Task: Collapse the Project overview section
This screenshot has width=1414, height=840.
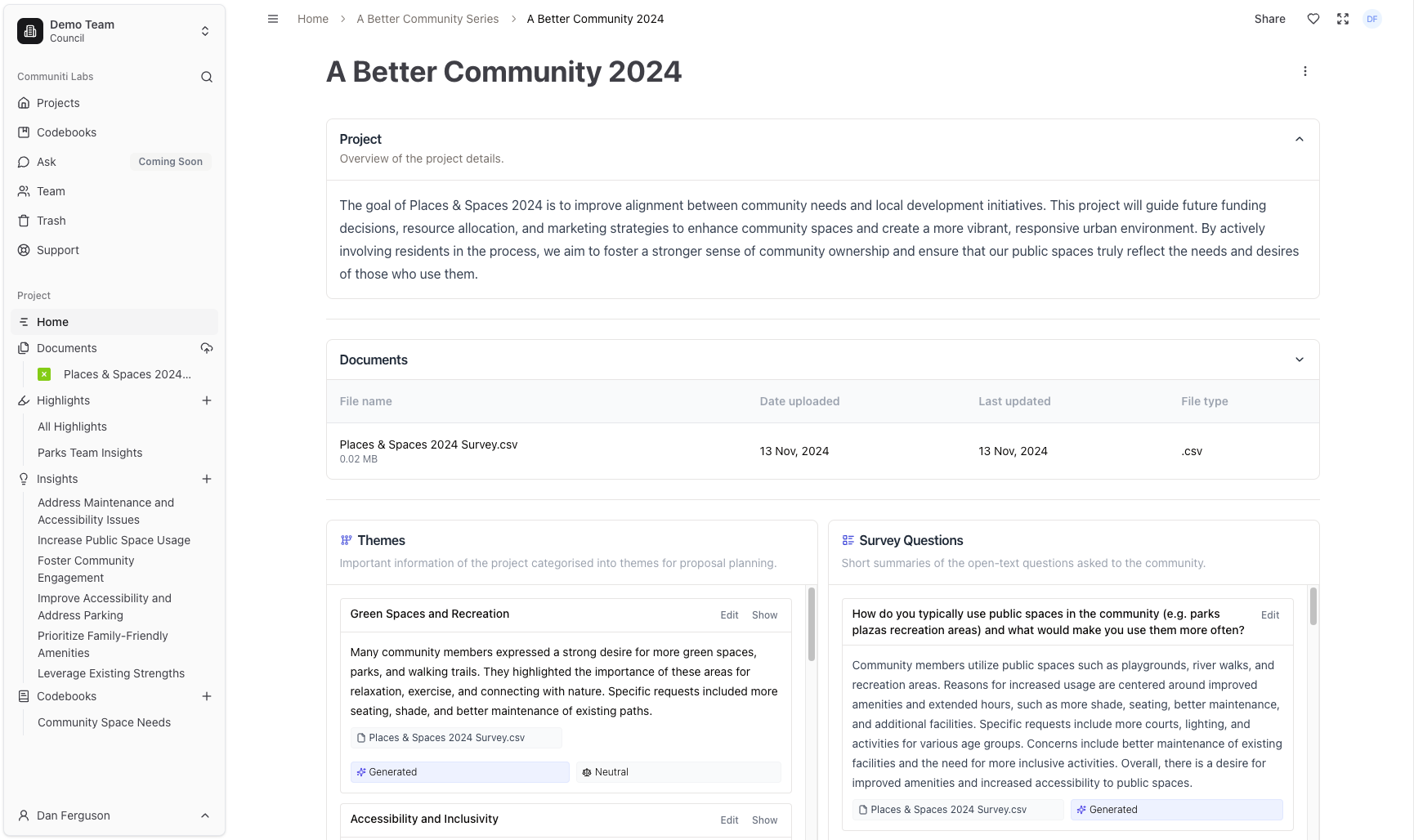Action: pos(1300,139)
